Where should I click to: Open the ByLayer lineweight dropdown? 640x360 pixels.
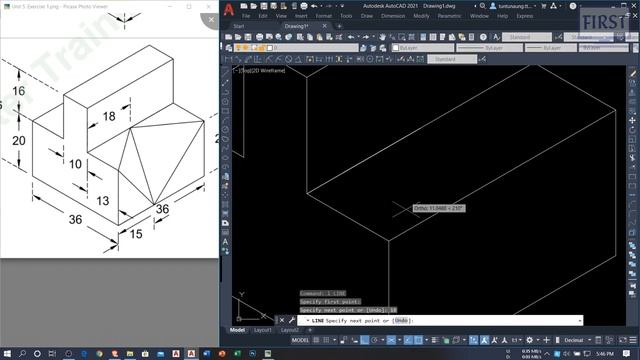[551, 48]
